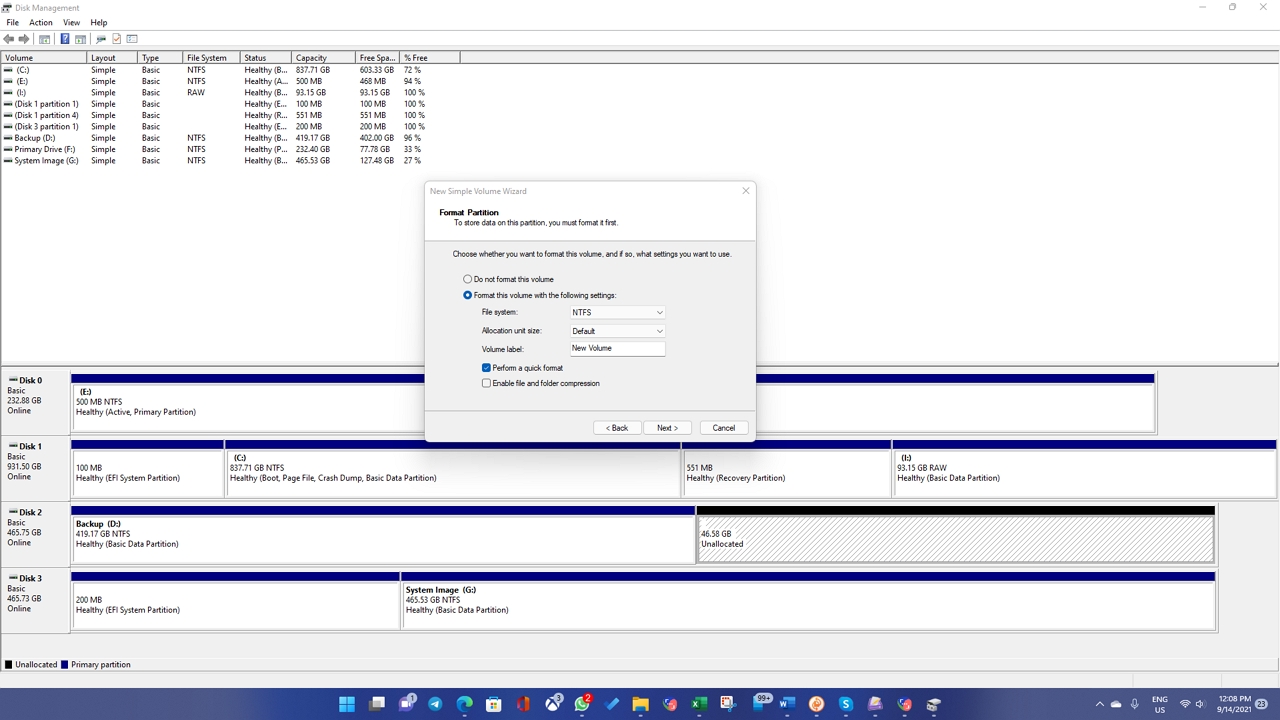The width and height of the screenshot is (1280, 720).
Task: Open Microsoft Excel from the taskbar
Action: 698,704
